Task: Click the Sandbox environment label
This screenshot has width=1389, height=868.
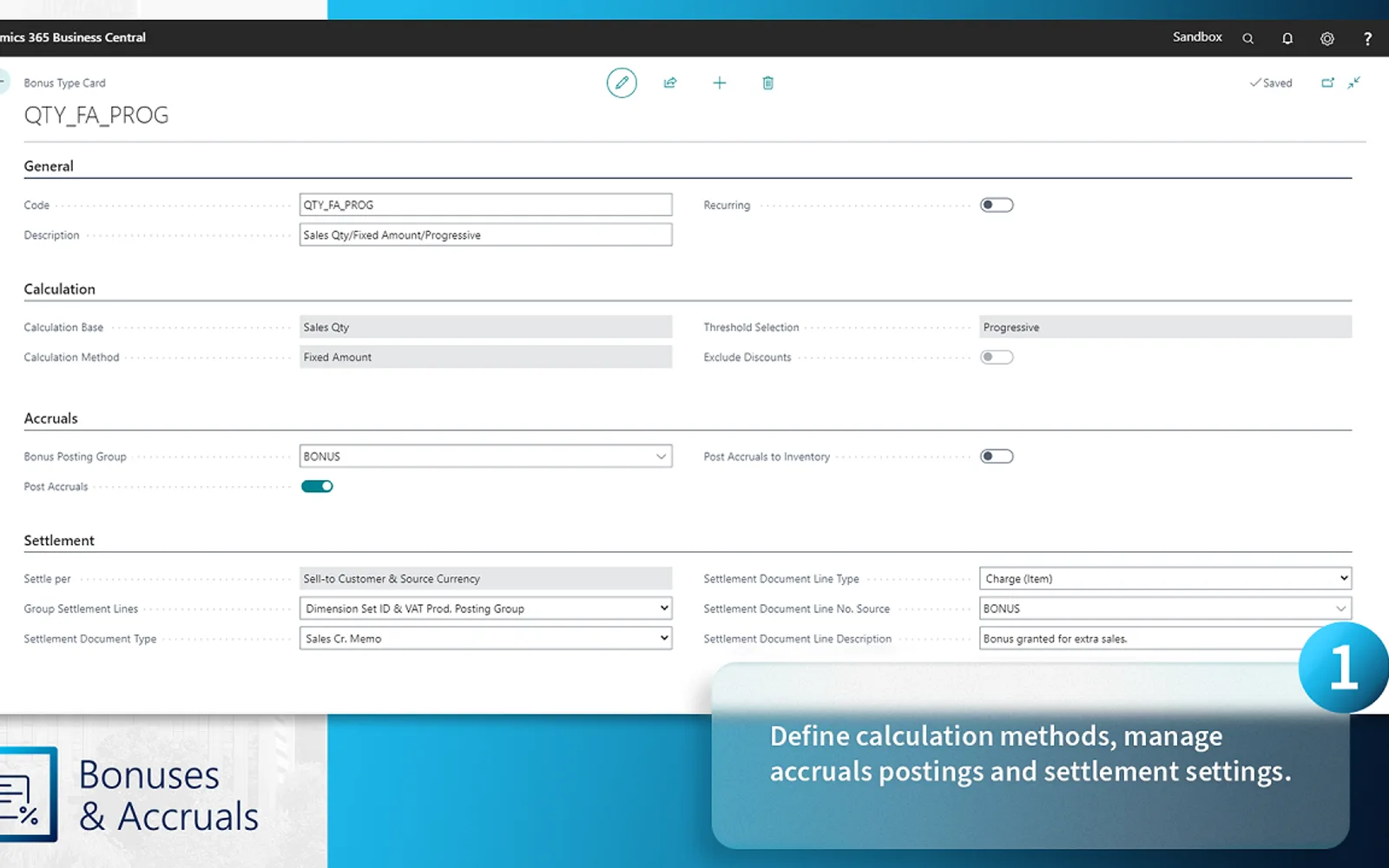Action: click(x=1197, y=37)
